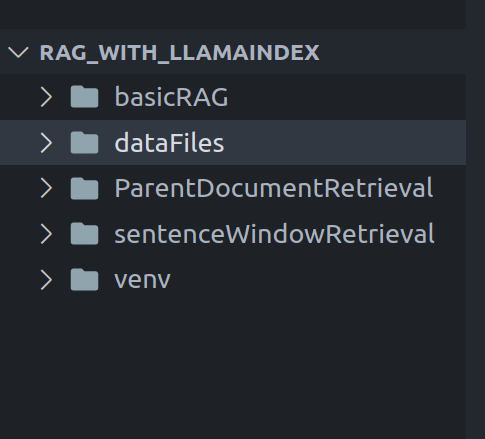
Task: Click the dataFiles folder icon
Action: click(x=84, y=143)
